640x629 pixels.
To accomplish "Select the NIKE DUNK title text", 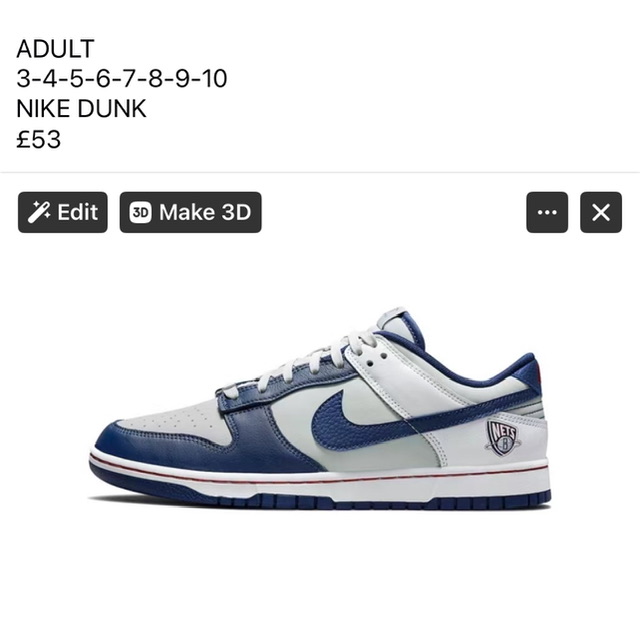I will (x=81, y=109).
